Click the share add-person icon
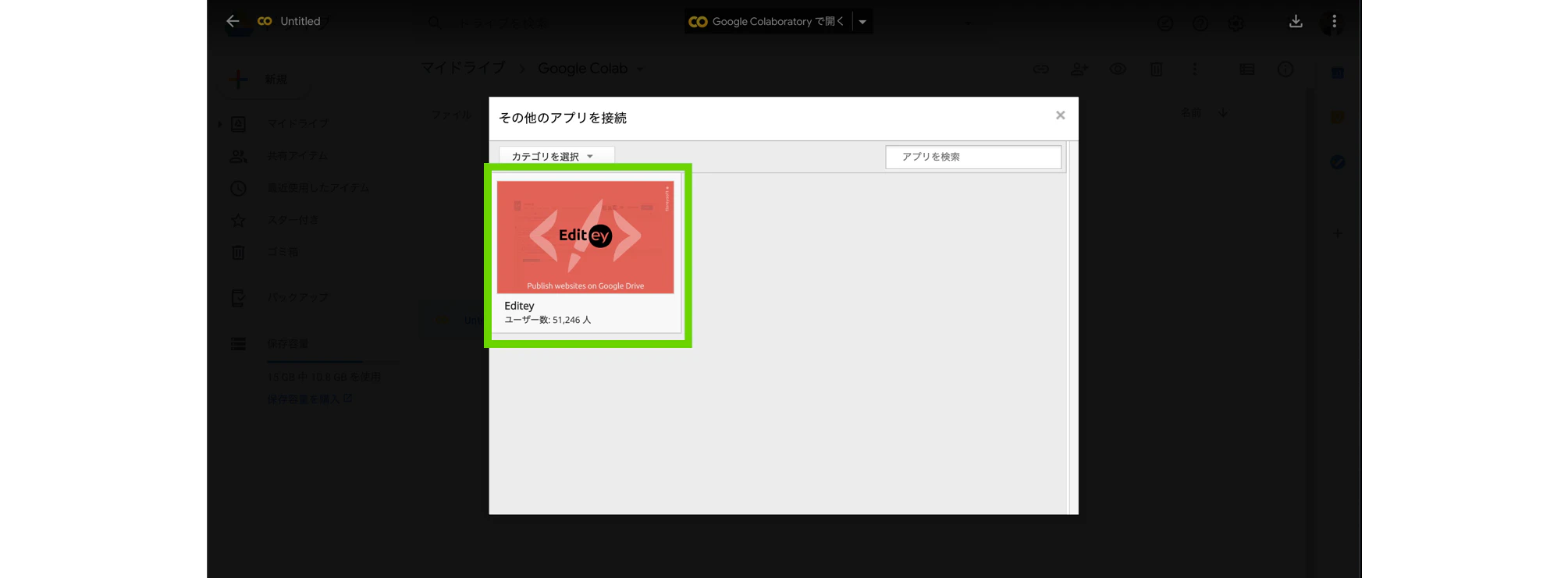Viewport: 1568px width, 578px height. click(x=1079, y=69)
